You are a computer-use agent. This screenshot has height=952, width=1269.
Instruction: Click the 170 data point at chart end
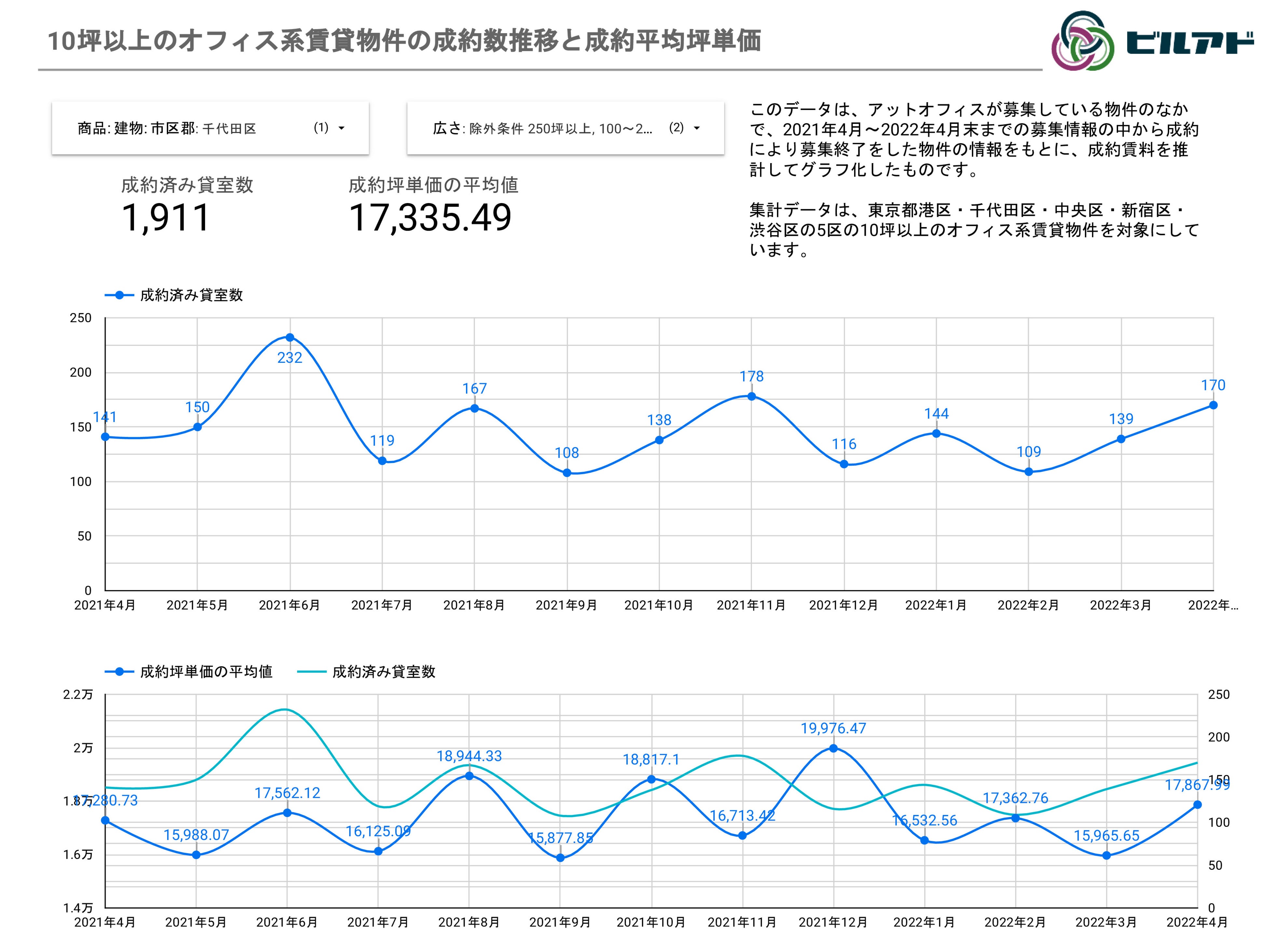(1213, 405)
